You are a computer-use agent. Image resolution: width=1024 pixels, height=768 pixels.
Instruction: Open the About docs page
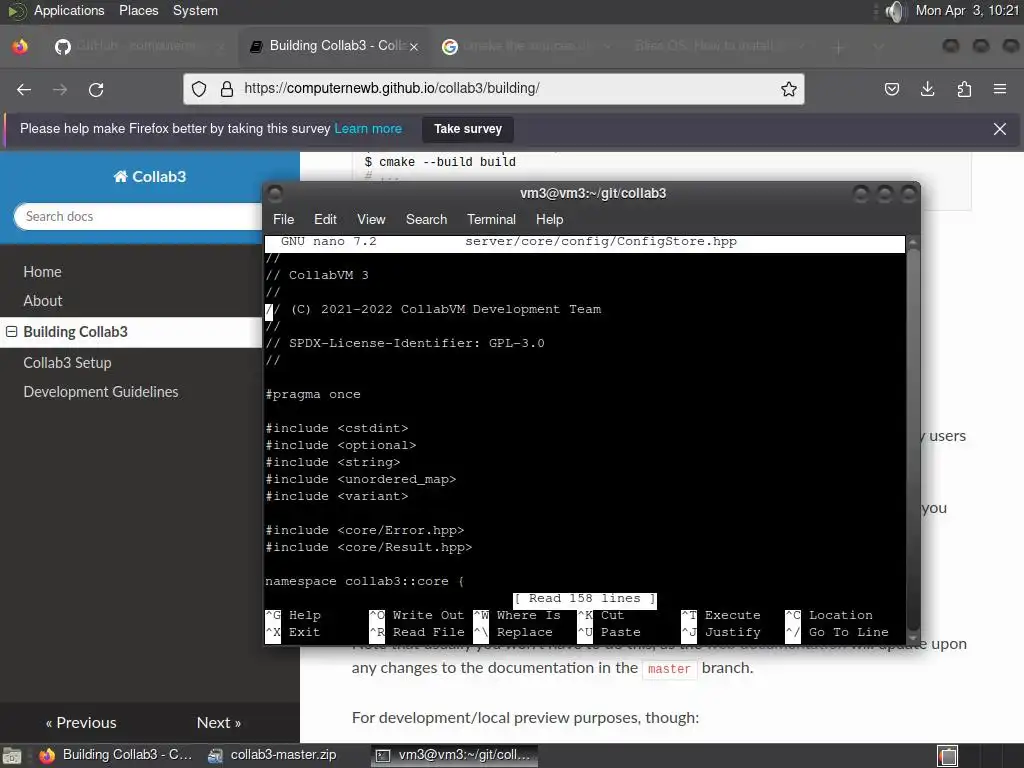click(42, 301)
